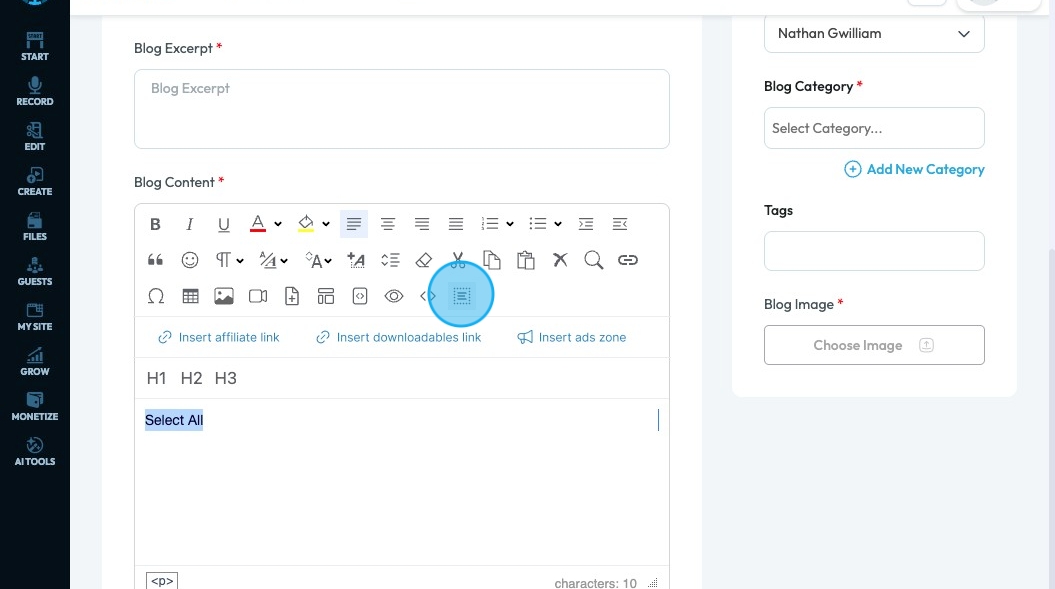The image size is (1055, 589).
Task: Cut selection with scissors icon
Action: [x=458, y=260]
